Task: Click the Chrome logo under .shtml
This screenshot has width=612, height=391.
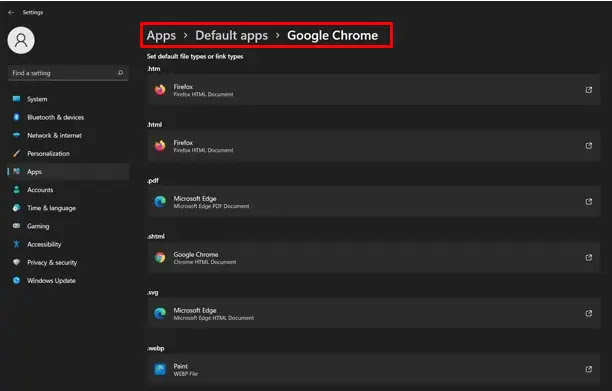Action: [x=160, y=257]
